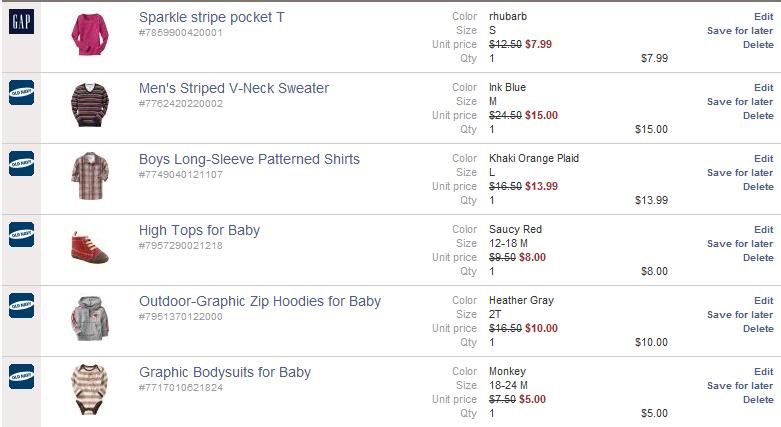Save the Men's Striped Sweater for later

pos(740,102)
